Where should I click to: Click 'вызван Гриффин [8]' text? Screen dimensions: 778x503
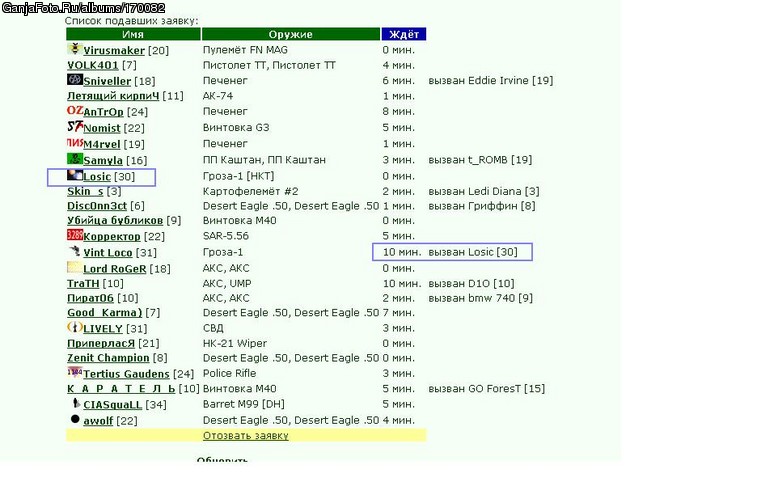tap(482, 205)
